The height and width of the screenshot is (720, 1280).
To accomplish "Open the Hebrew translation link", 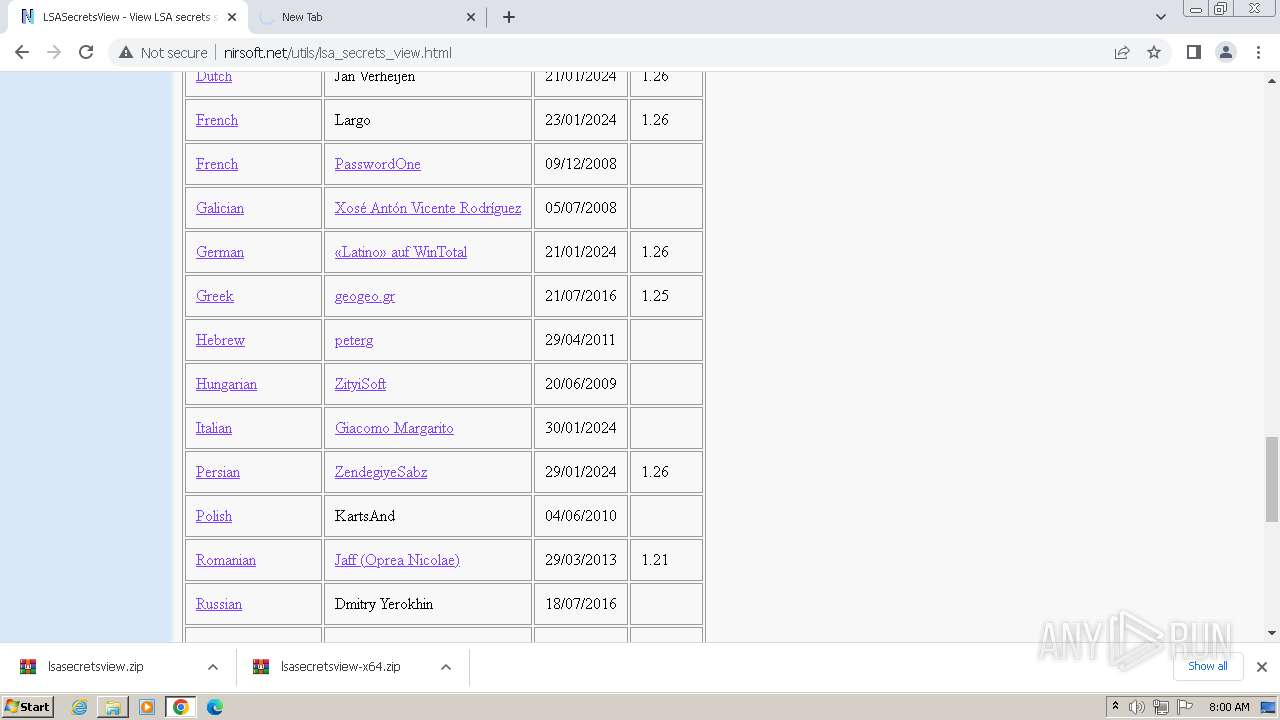I will point(220,340).
